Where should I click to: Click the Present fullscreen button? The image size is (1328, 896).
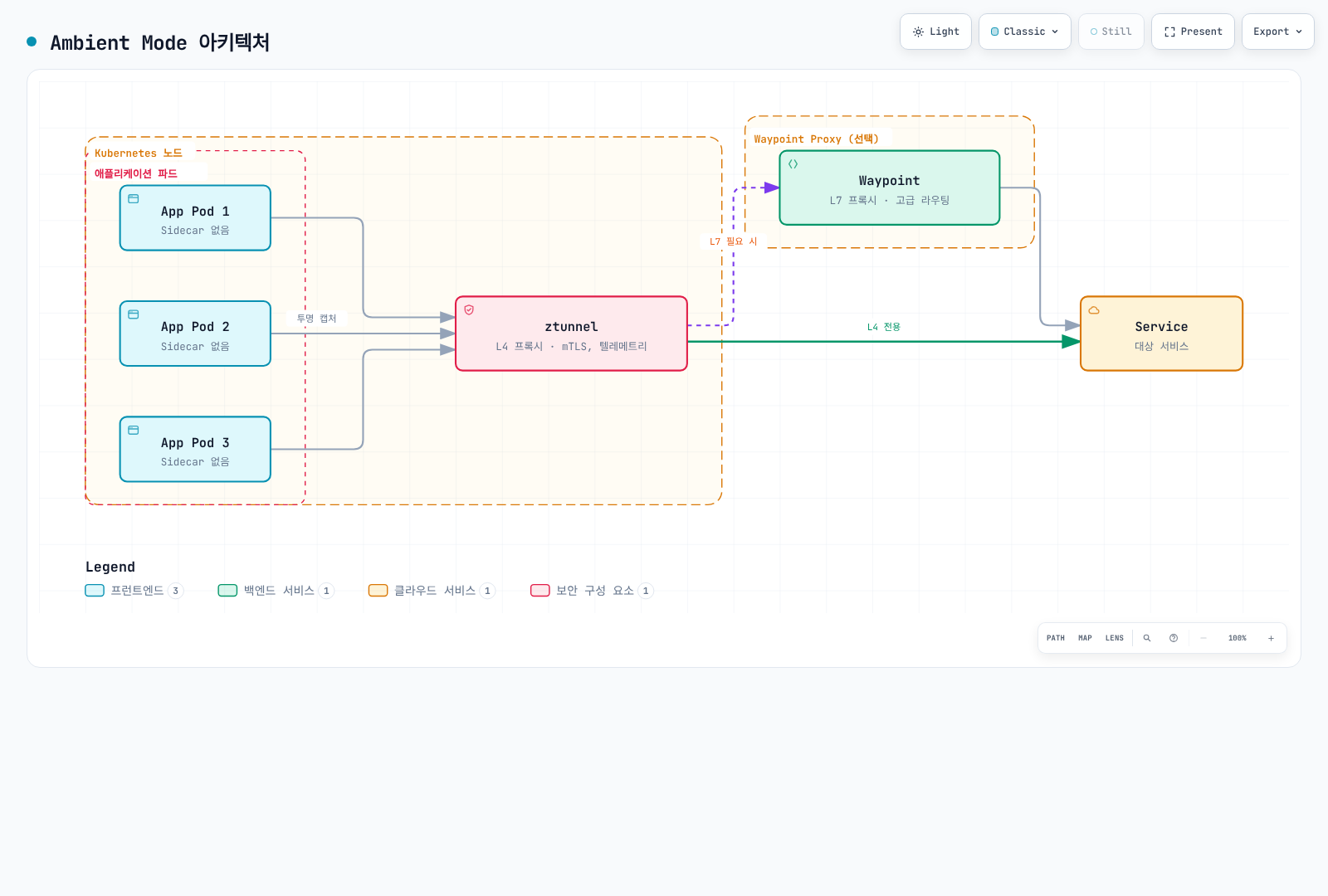point(1193,32)
